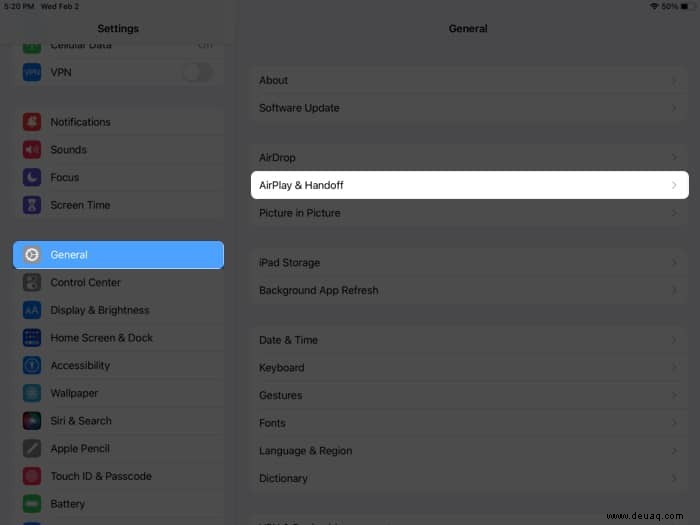
Task: Open the Keyboard chevron
Action: pyautogui.click(x=674, y=368)
